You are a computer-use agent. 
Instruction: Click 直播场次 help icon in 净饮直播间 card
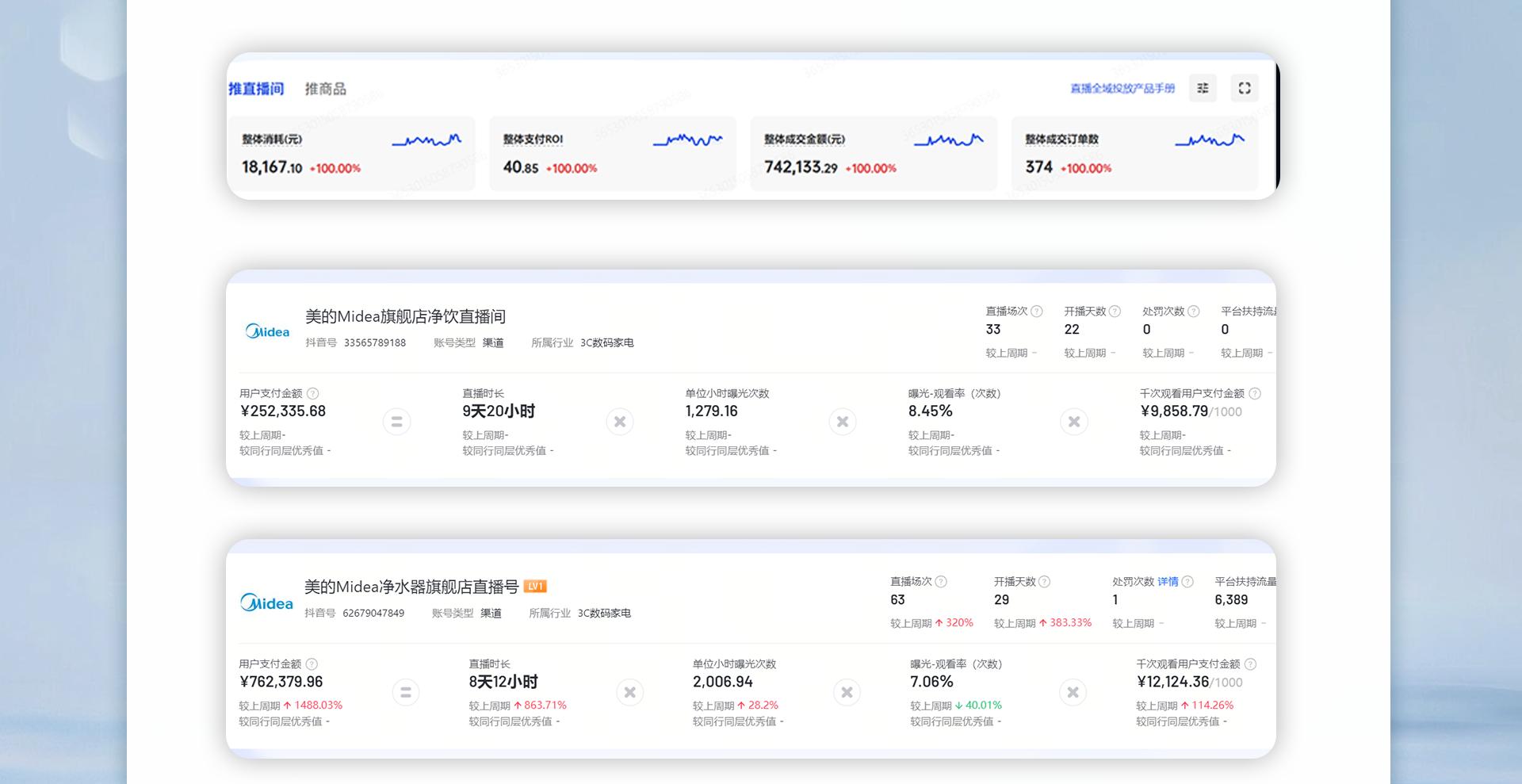[1037, 312]
